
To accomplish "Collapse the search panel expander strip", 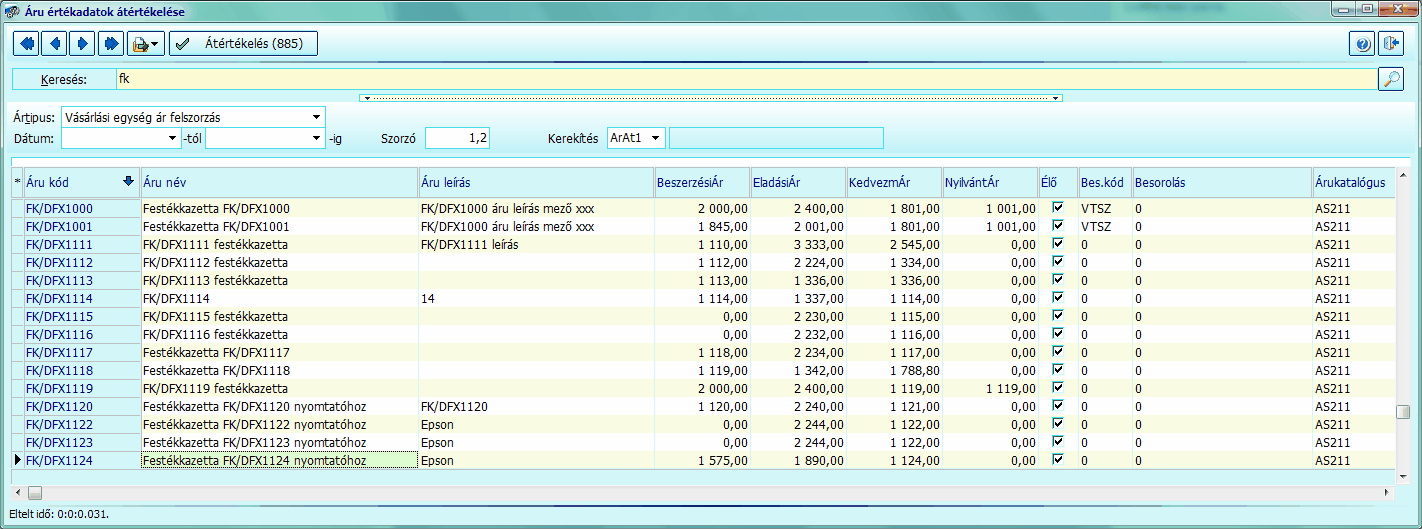I will pyautogui.click(x=710, y=98).
